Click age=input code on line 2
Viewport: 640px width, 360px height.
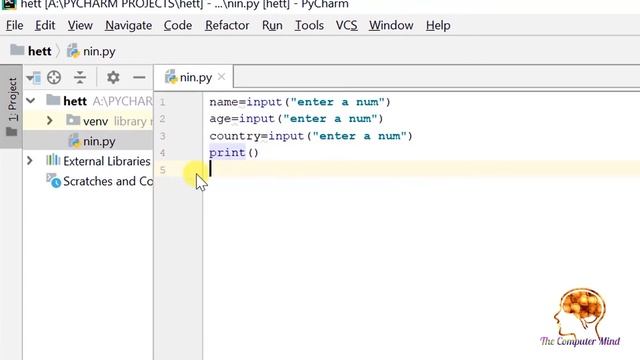click(296, 119)
